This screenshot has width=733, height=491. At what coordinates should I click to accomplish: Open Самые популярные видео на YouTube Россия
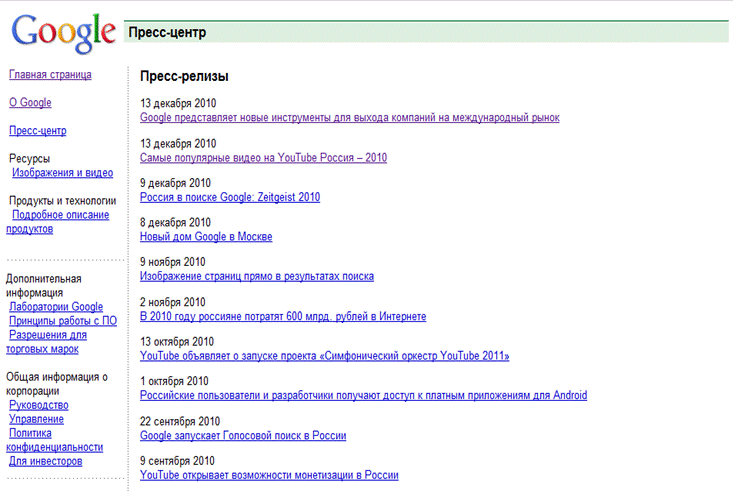(264, 158)
